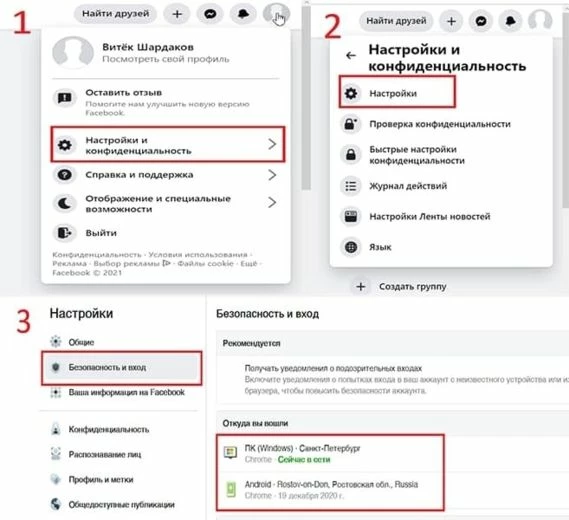
Task: Click Найти друзей button in first panel
Action: [115, 14]
